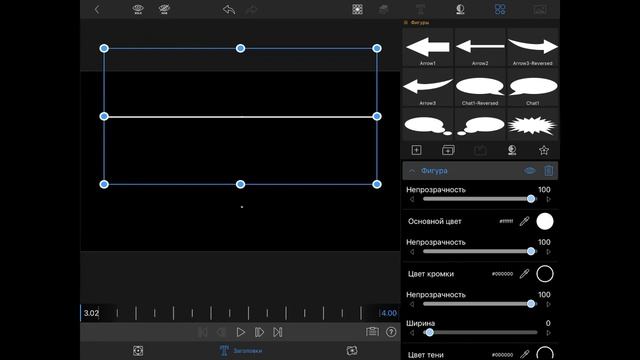The width and height of the screenshot is (640, 360).
Task: Click the Ширина slider thumb
Action: [x=429, y=332]
